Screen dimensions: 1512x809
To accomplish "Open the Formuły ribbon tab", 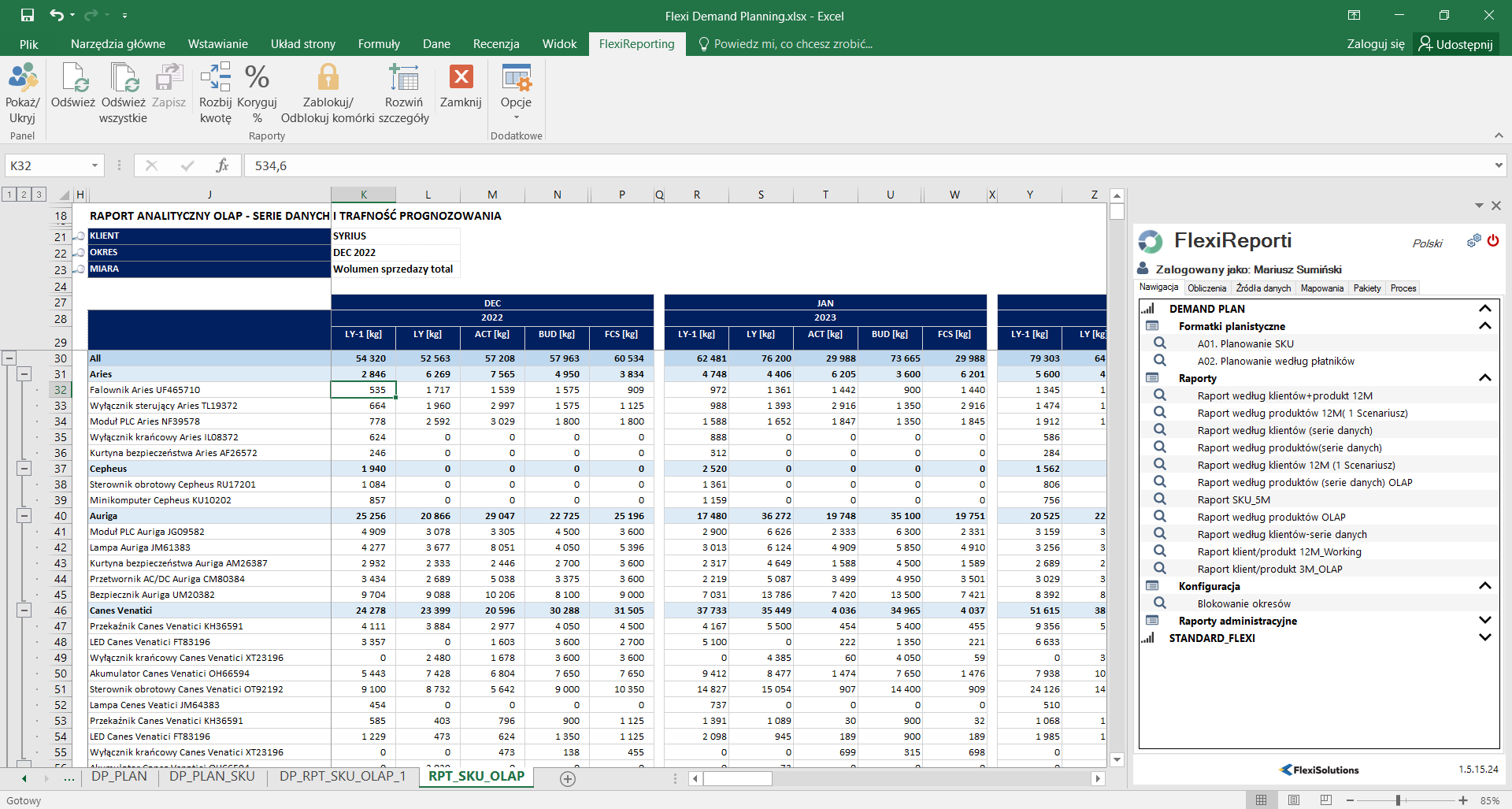I will point(379,44).
